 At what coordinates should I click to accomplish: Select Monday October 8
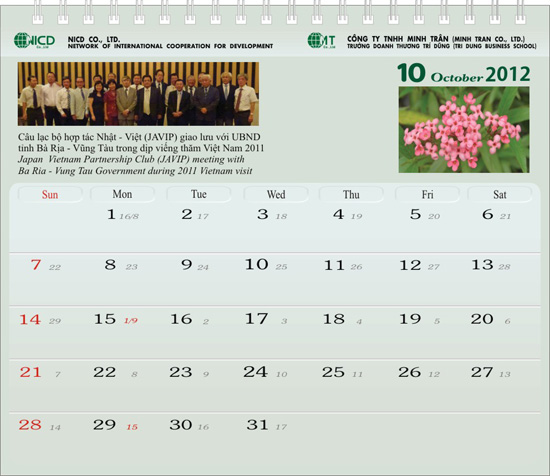click(x=110, y=264)
